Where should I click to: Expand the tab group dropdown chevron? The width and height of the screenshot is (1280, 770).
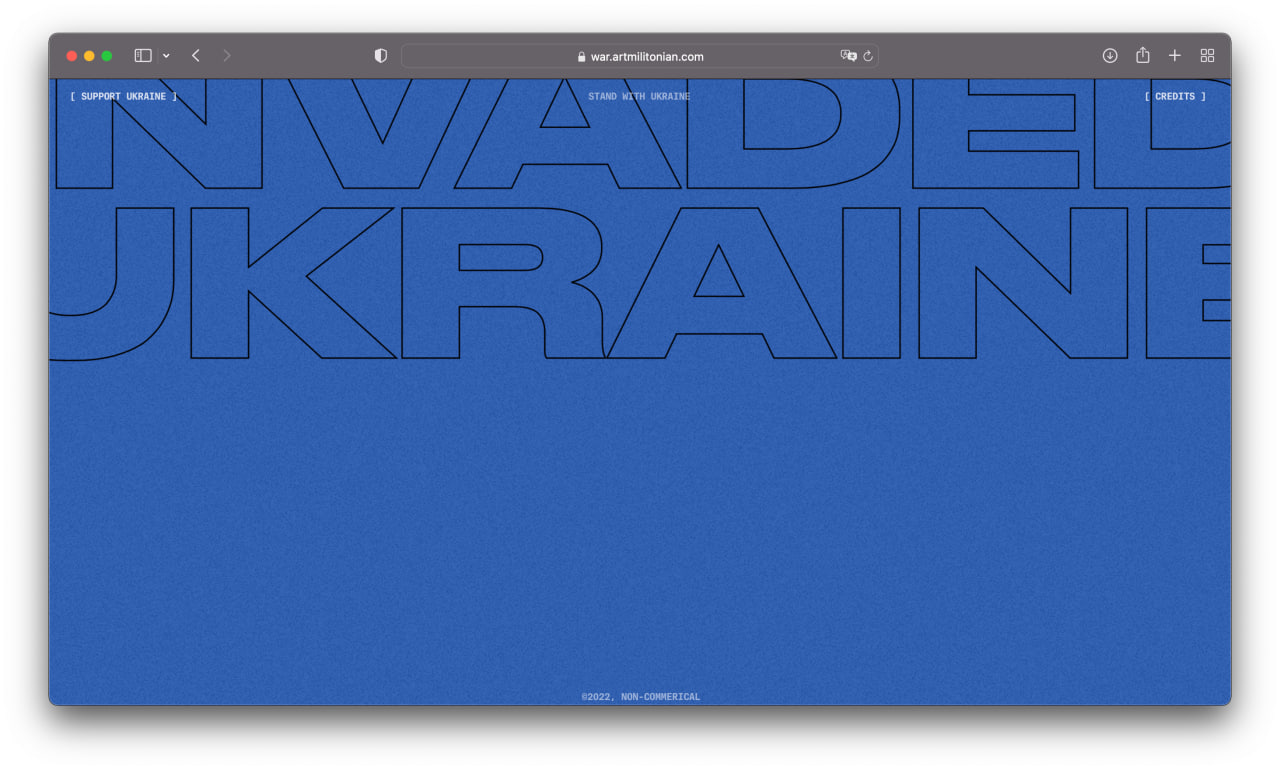(166, 56)
